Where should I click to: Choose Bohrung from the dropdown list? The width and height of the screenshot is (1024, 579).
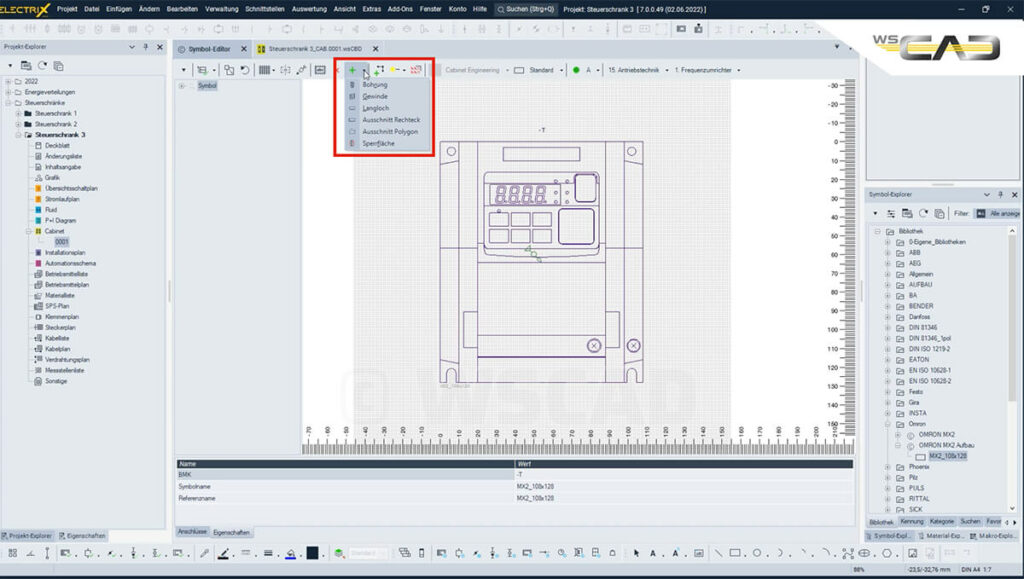pyautogui.click(x=374, y=85)
